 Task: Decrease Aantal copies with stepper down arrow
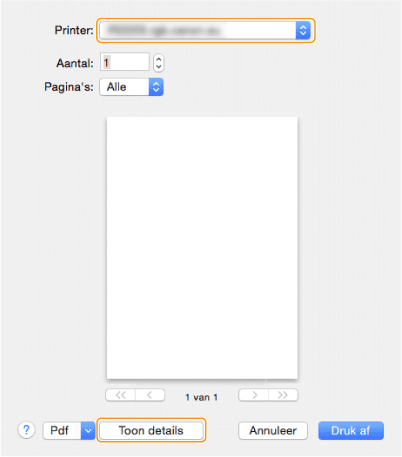159,67
